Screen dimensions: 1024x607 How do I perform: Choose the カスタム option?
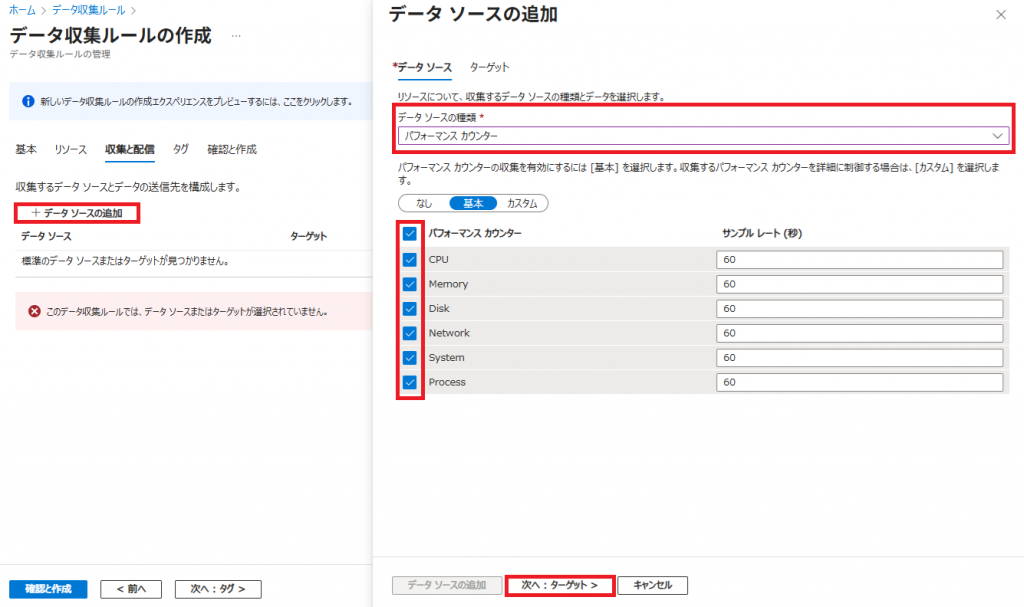(x=522, y=203)
